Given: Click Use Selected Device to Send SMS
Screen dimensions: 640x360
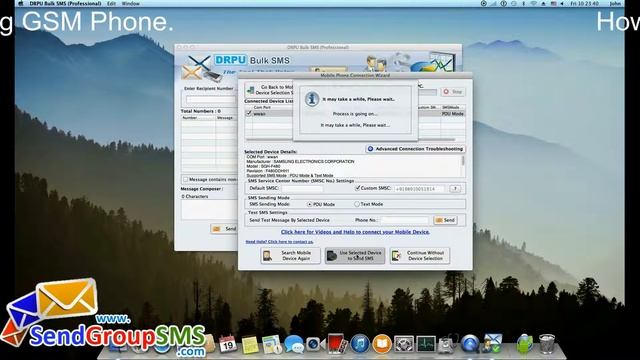Looking at the screenshot, I should pos(355,256).
